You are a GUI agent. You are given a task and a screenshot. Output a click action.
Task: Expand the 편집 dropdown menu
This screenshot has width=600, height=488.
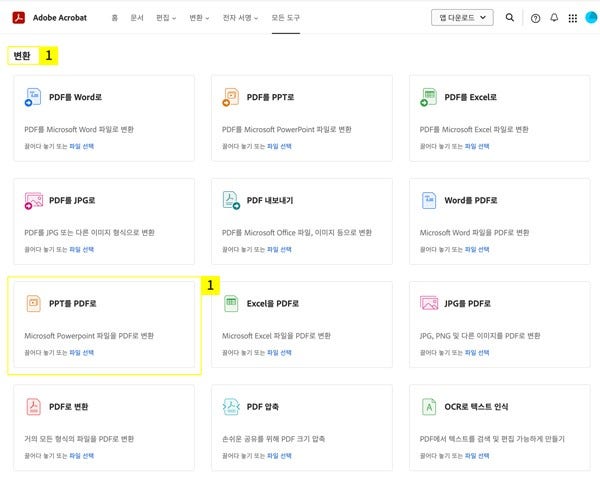click(x=166, y=18)
